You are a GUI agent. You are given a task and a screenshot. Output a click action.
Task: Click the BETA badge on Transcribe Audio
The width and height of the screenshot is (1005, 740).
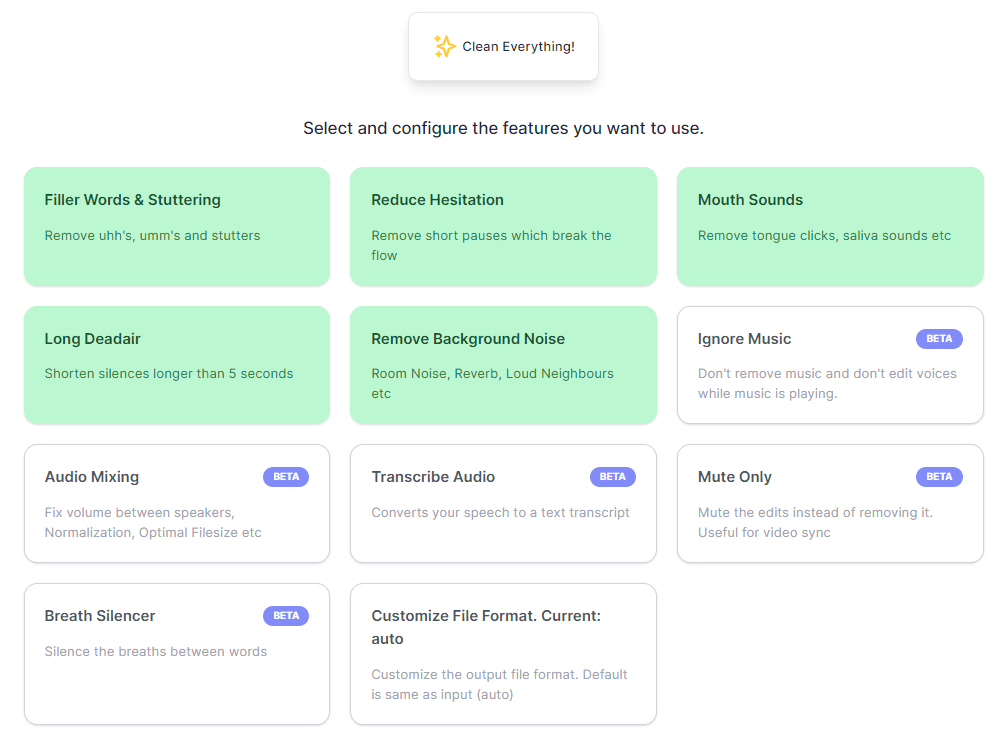coord(613,477)
